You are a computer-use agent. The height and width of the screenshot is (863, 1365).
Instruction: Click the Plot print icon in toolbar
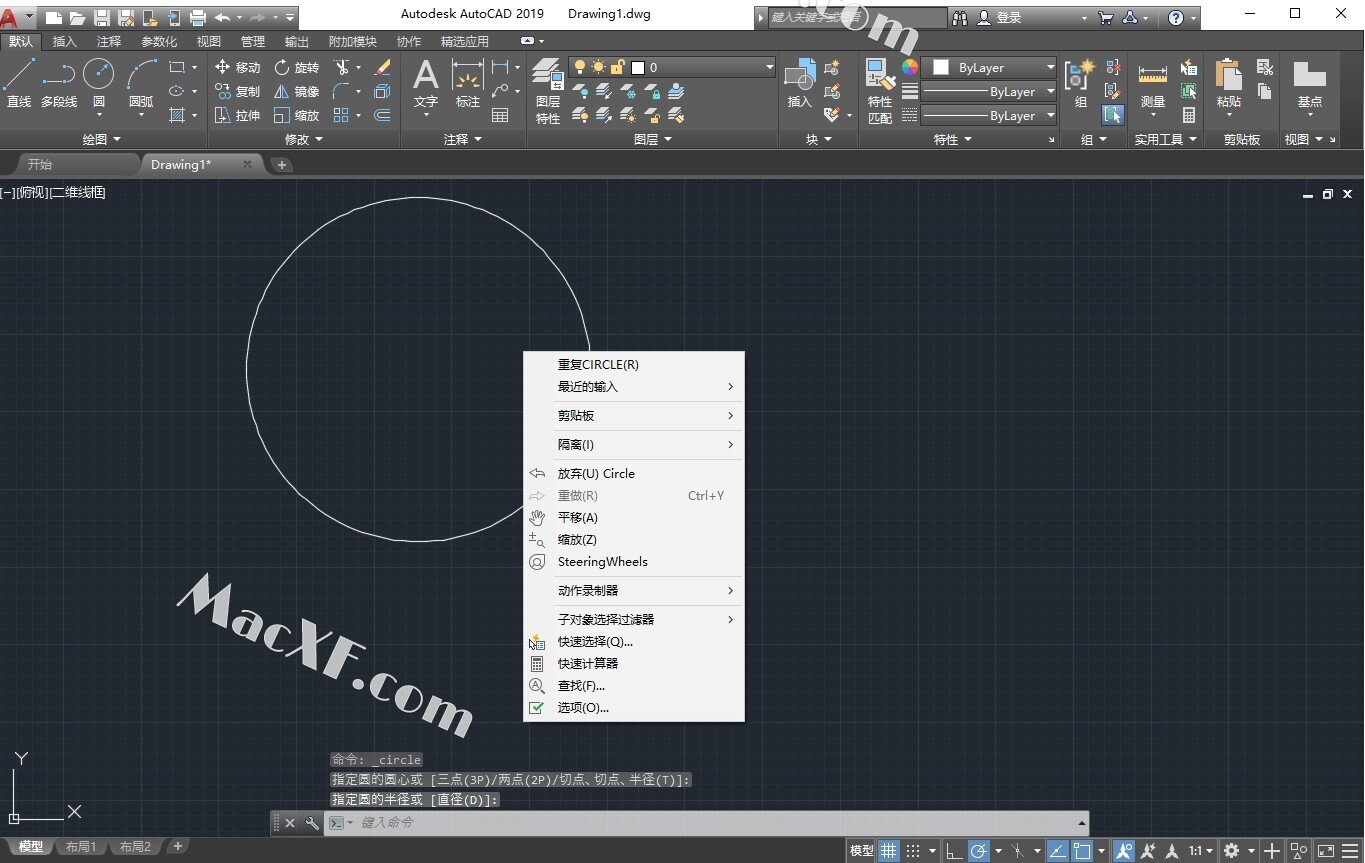(197, 17)
